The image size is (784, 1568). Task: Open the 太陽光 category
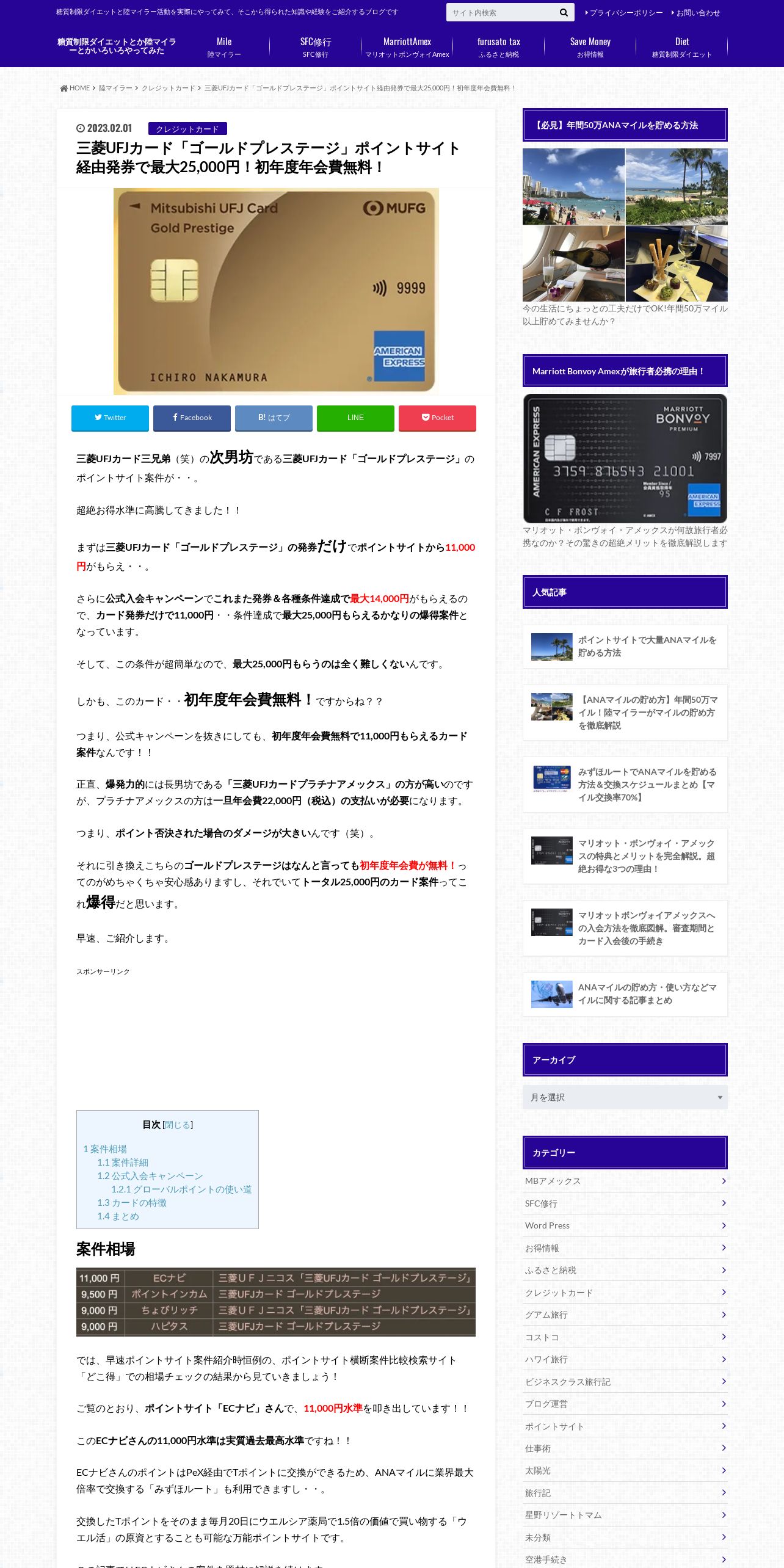[x=625, y=1471]
